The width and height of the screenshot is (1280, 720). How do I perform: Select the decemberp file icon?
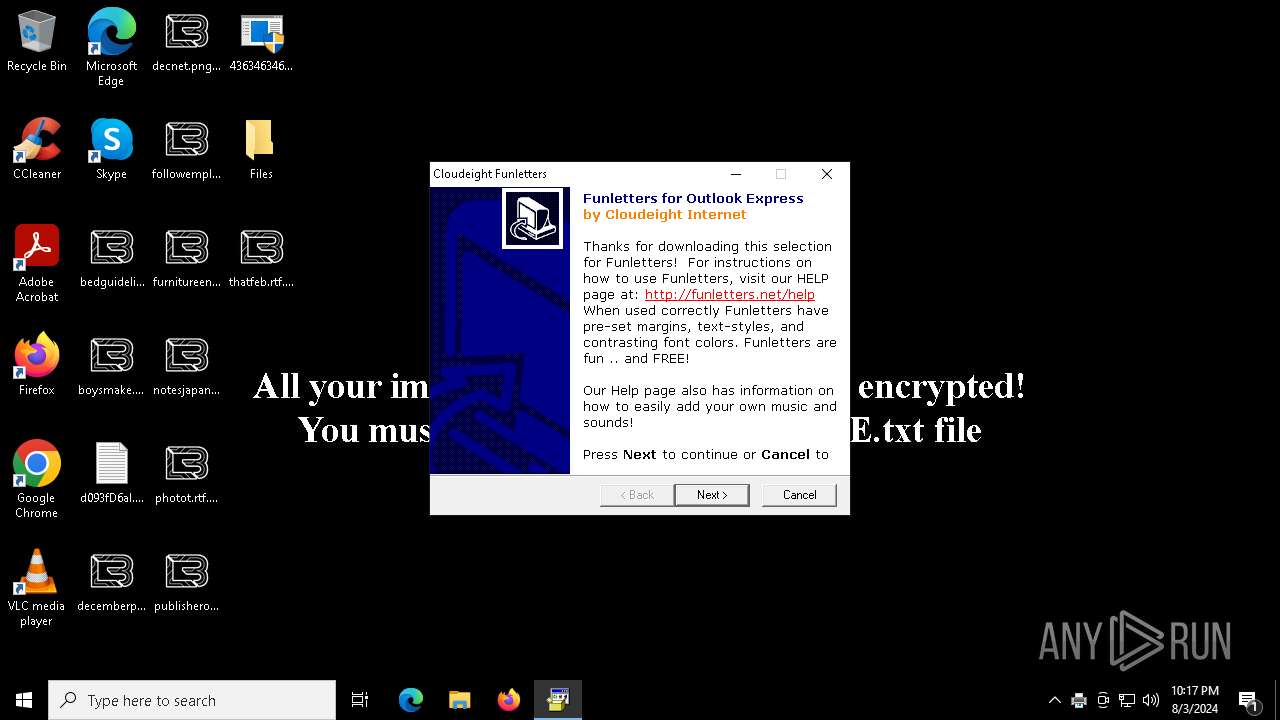[112, 581]
